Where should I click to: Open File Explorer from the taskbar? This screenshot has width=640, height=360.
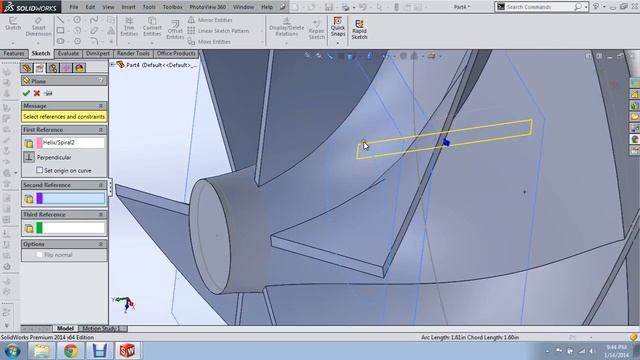tap(42, 351)
